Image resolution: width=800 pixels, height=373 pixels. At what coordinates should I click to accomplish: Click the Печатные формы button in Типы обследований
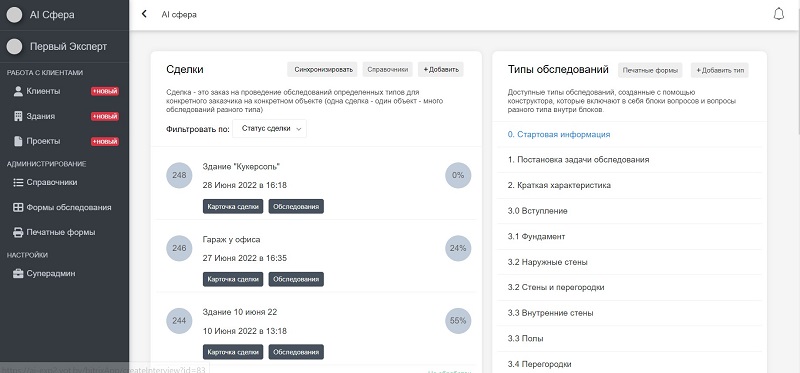(650, 70)
